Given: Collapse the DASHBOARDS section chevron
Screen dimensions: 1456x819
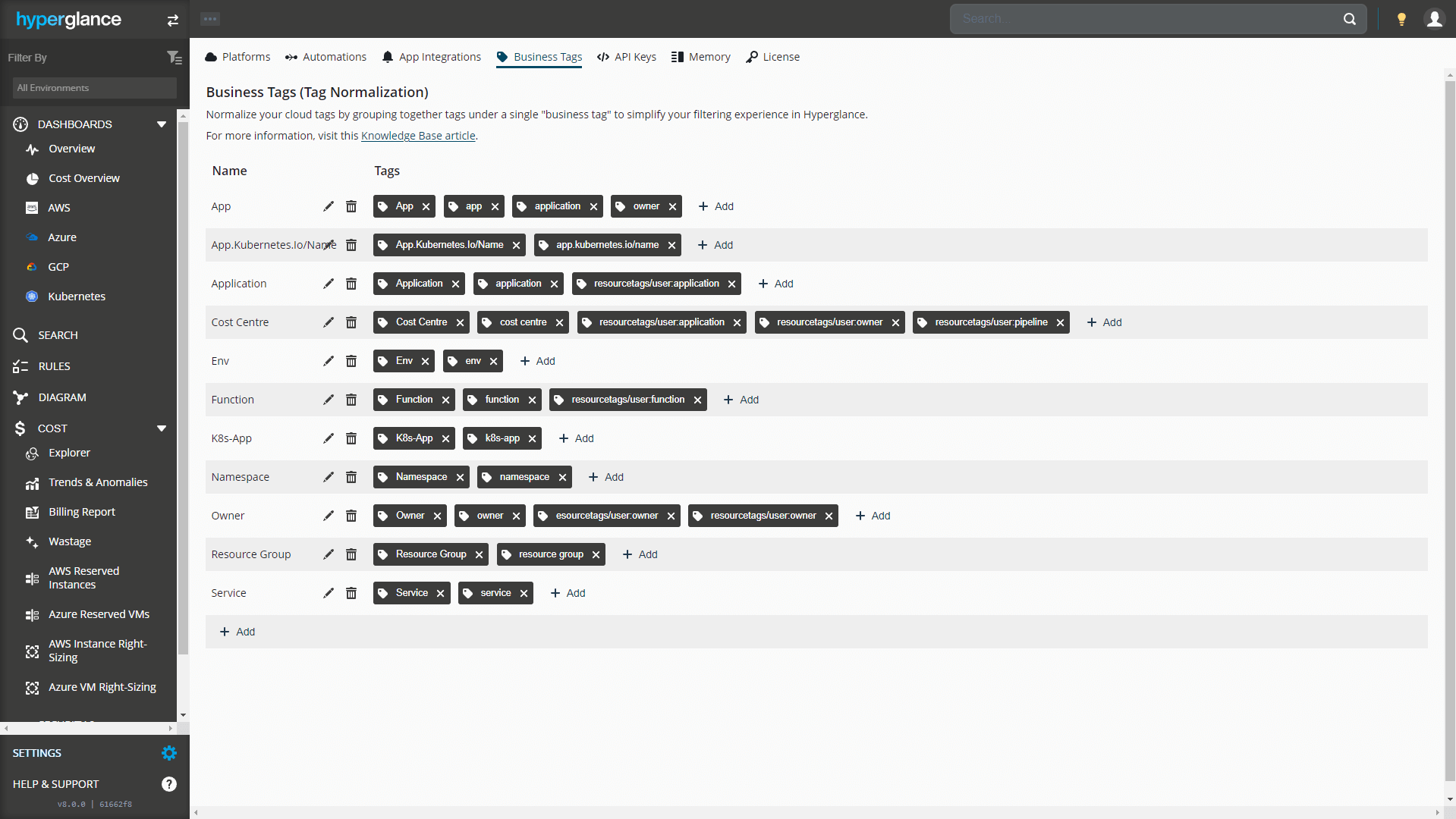Looking at the screenshot, I should pos(162,124).
